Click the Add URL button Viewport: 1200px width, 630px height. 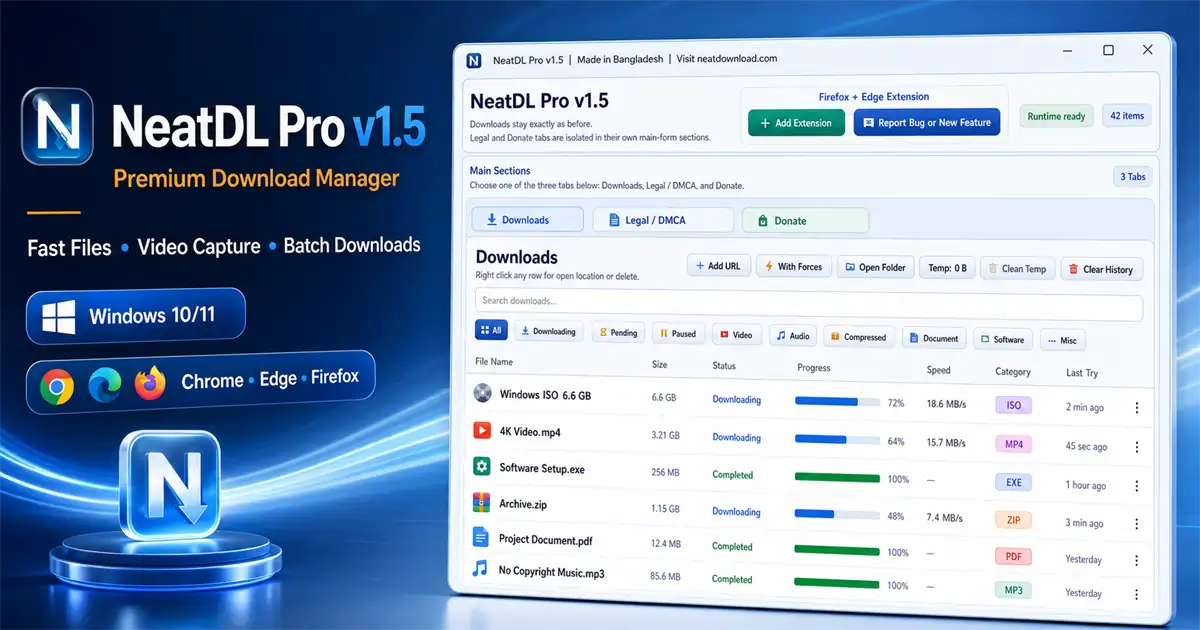click(x=719, y=266)
